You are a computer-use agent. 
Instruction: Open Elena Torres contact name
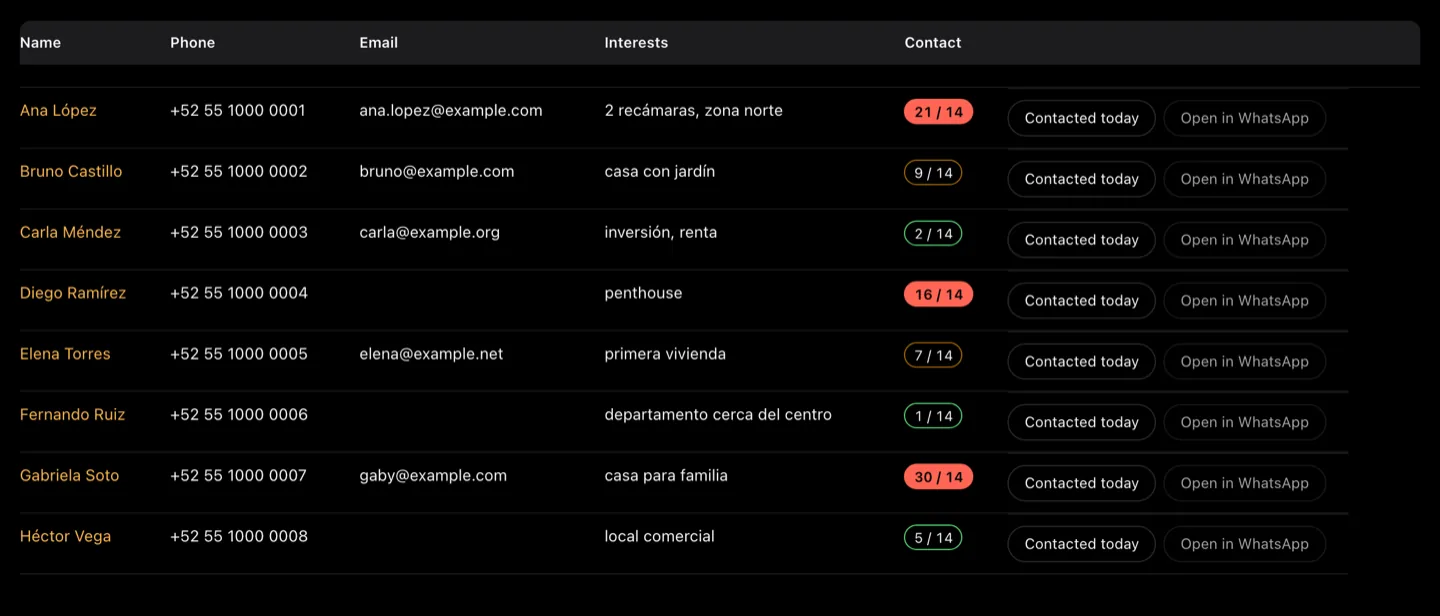point(65,354)
